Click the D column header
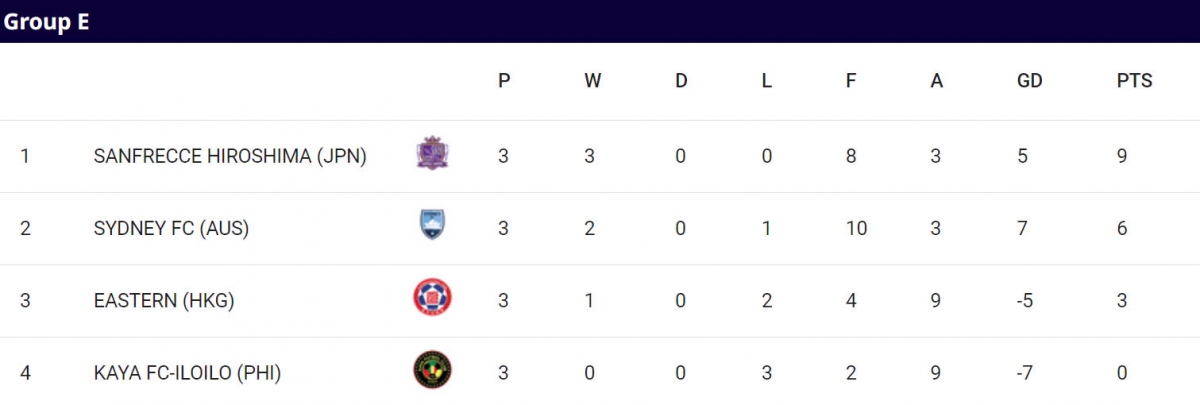 click(681, 82)
